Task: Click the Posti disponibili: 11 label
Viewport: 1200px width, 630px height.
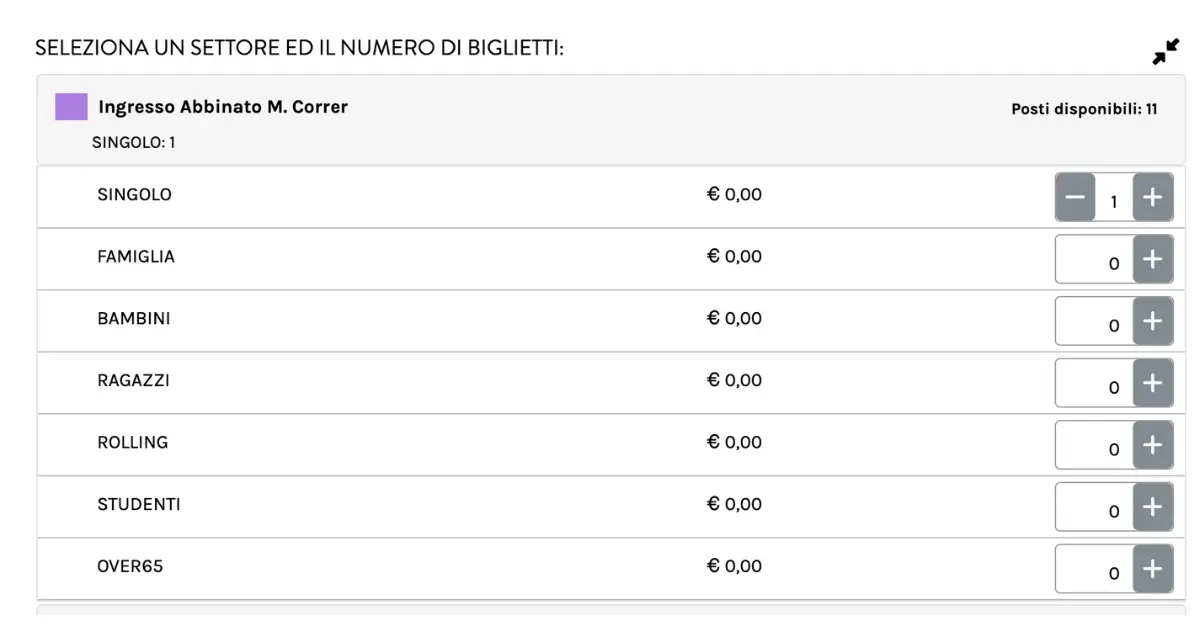Action: 1084,109
